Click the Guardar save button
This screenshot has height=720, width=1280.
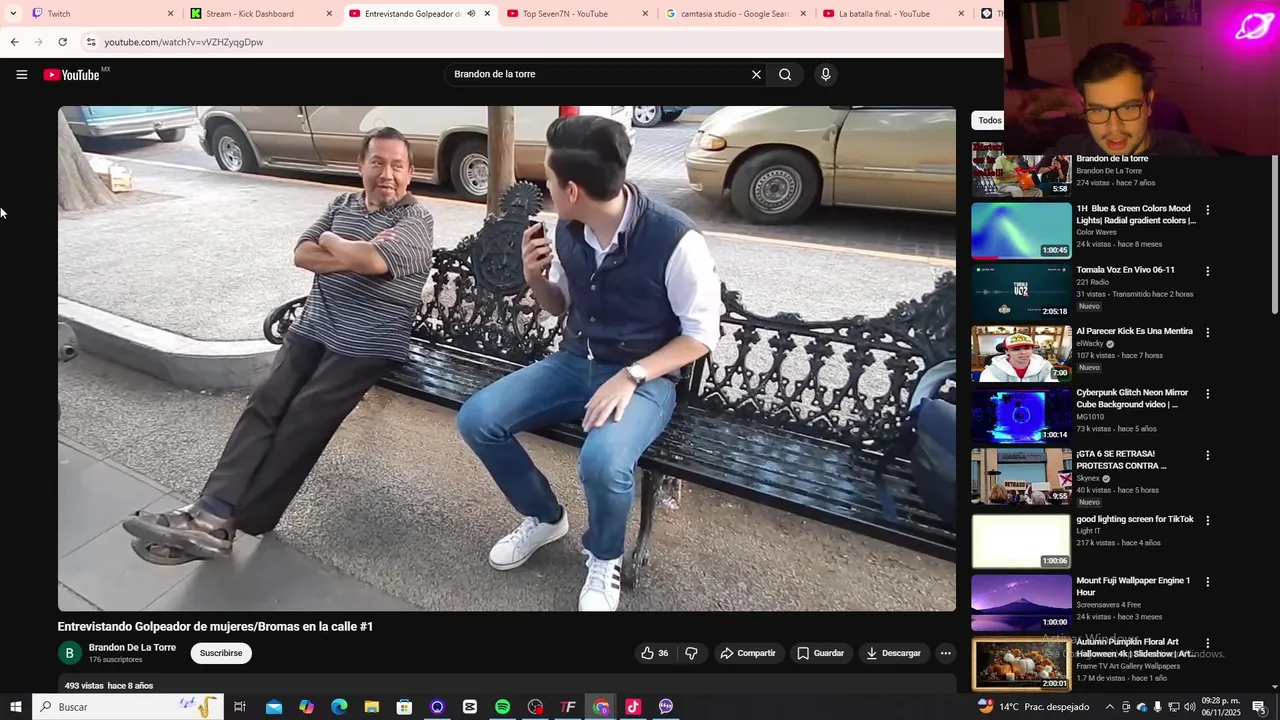pos(820,653)
